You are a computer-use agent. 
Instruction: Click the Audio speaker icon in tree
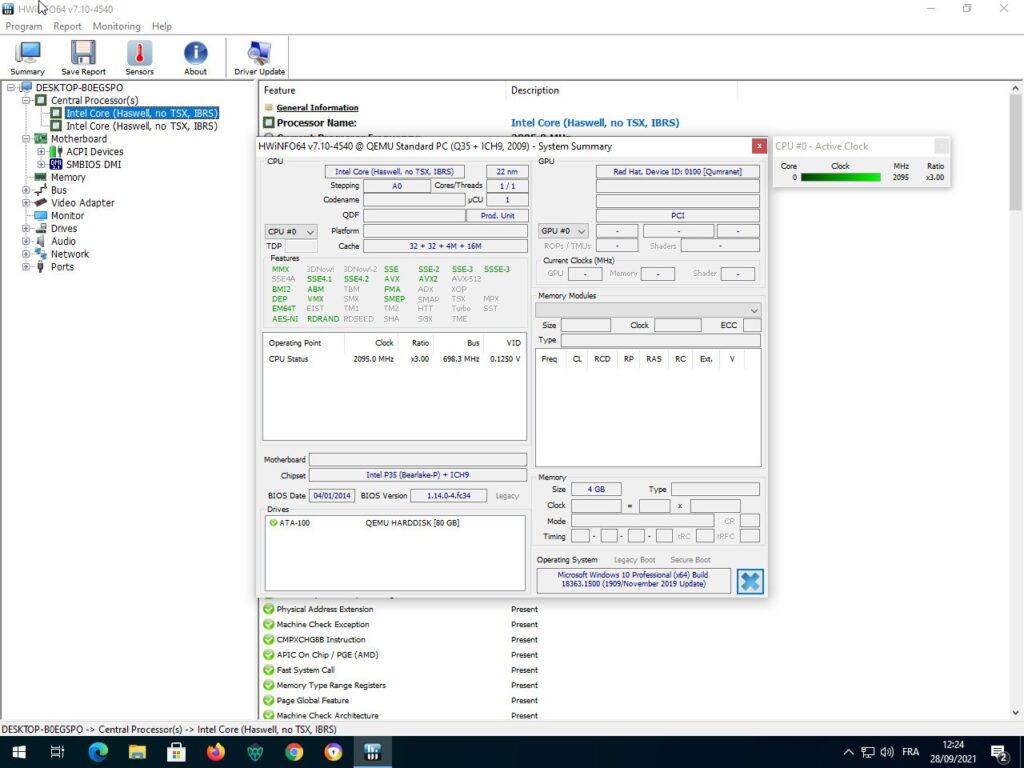click(40, 242)
